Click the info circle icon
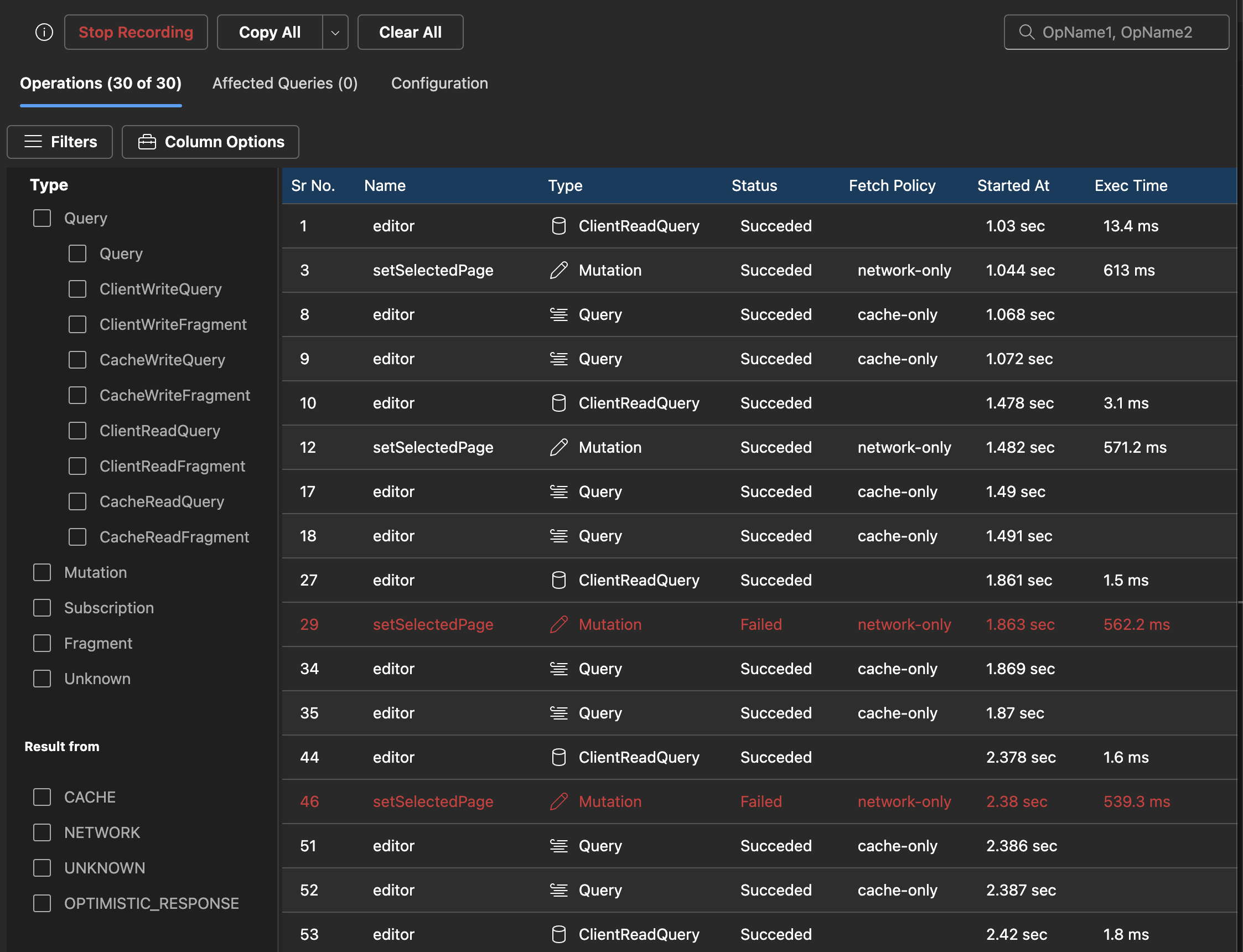This screenshot has width=1243, height=952. coord(44,32)
